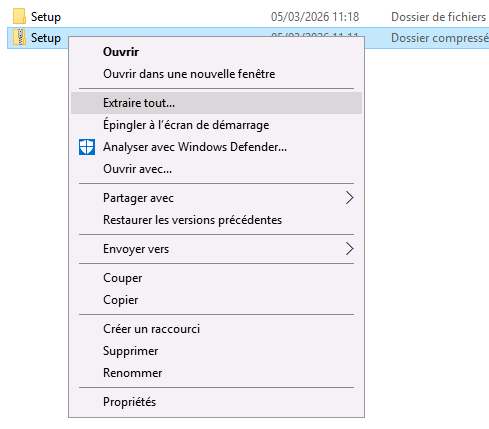Click the Setup folder icon
489x429 pixels.
(19, 16)
